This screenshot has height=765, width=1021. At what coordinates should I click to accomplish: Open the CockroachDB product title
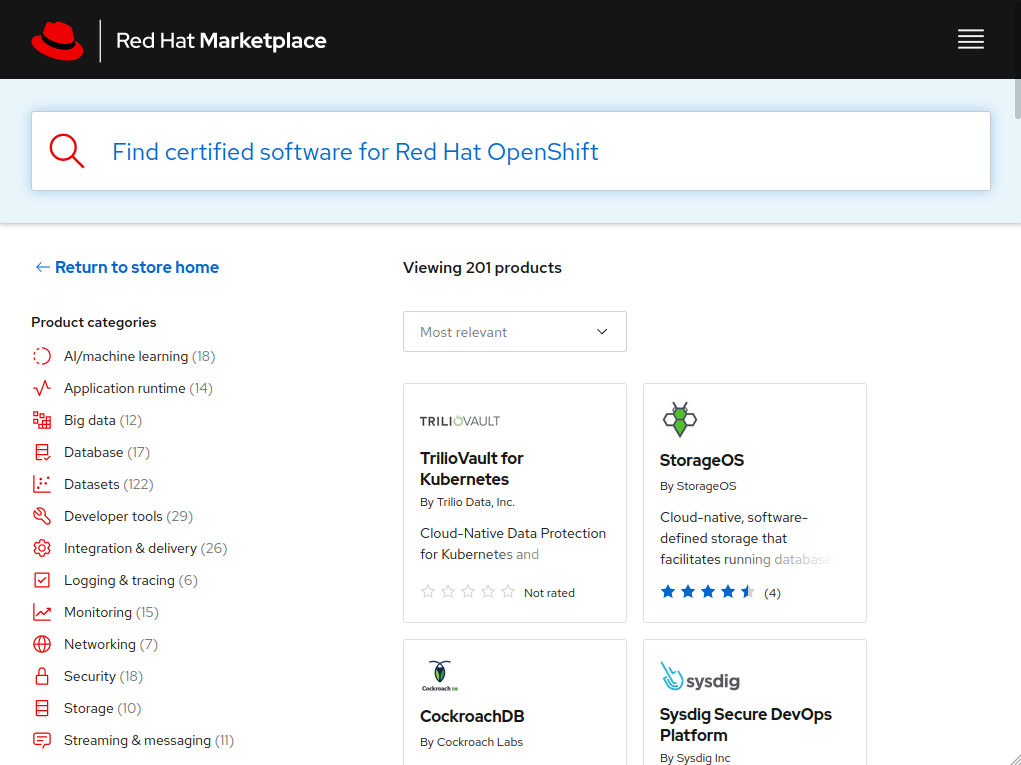pyautogui.click(x=472, y=716)
